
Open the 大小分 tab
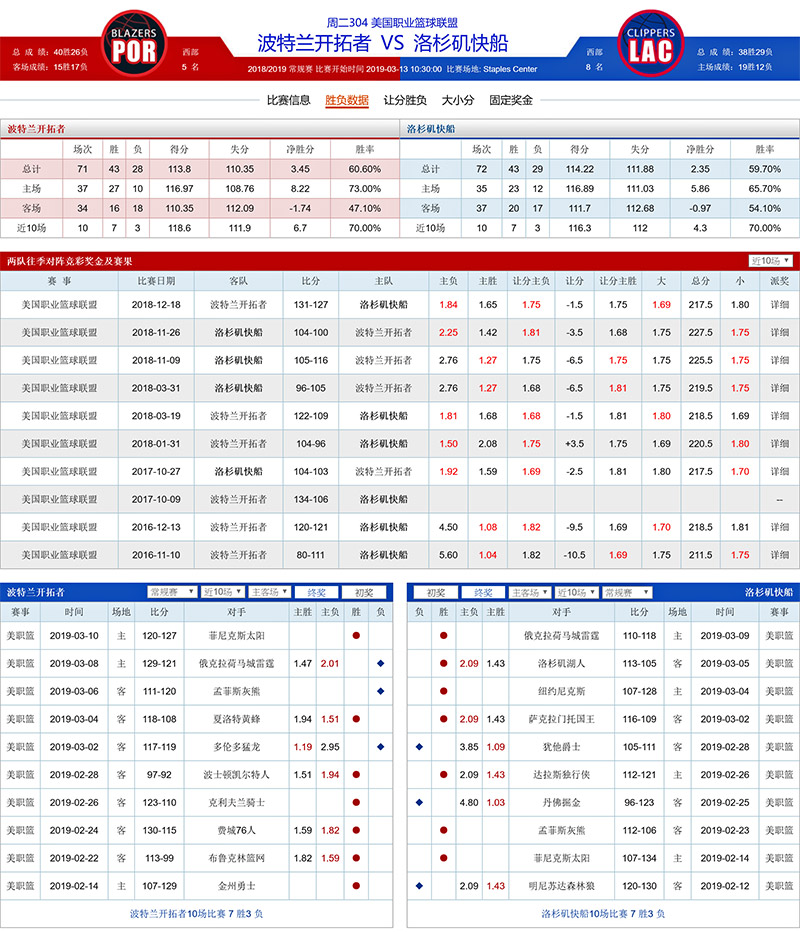click(x=458, y=100)
